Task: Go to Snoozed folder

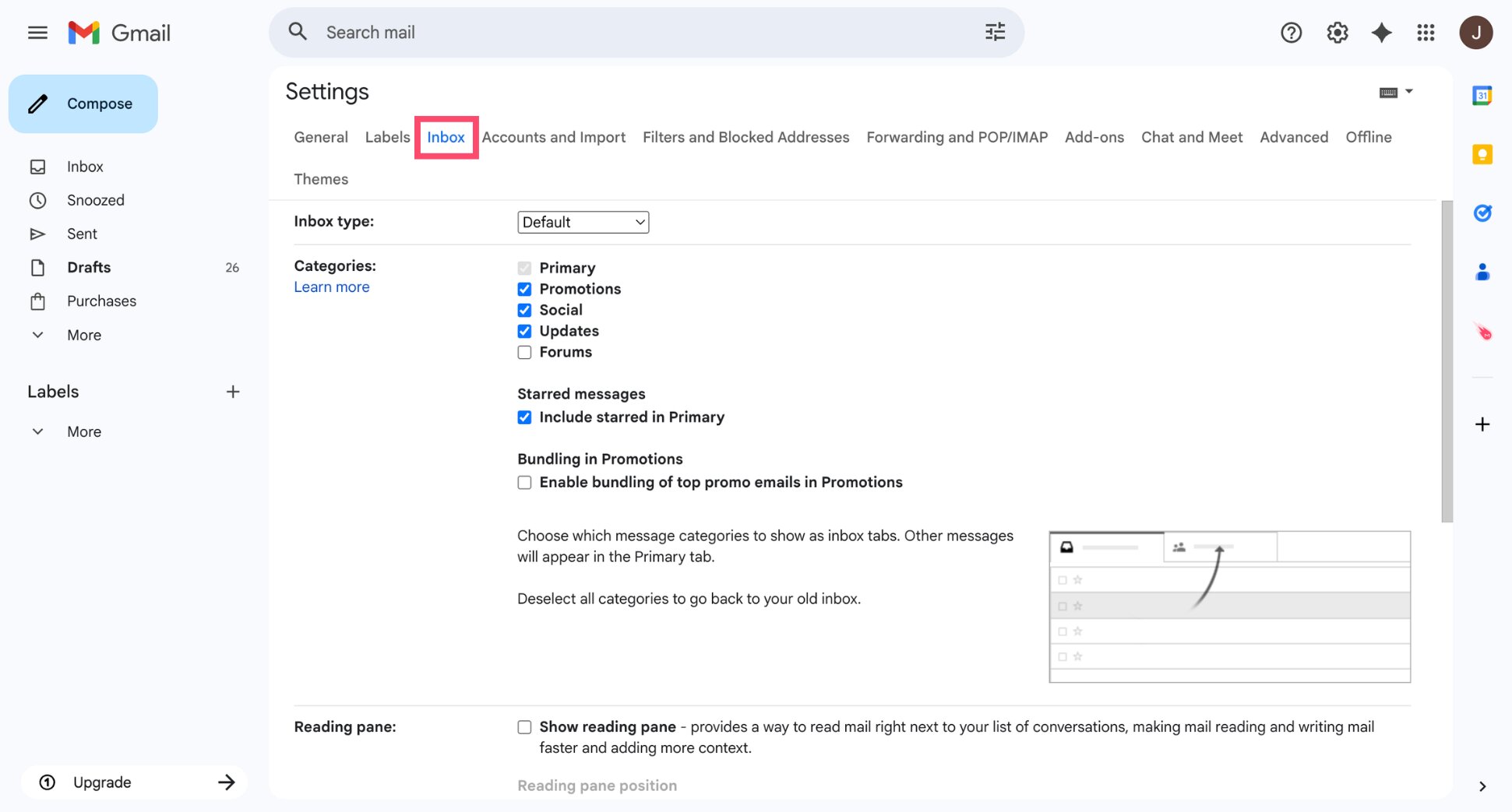Action: point(95,200)
